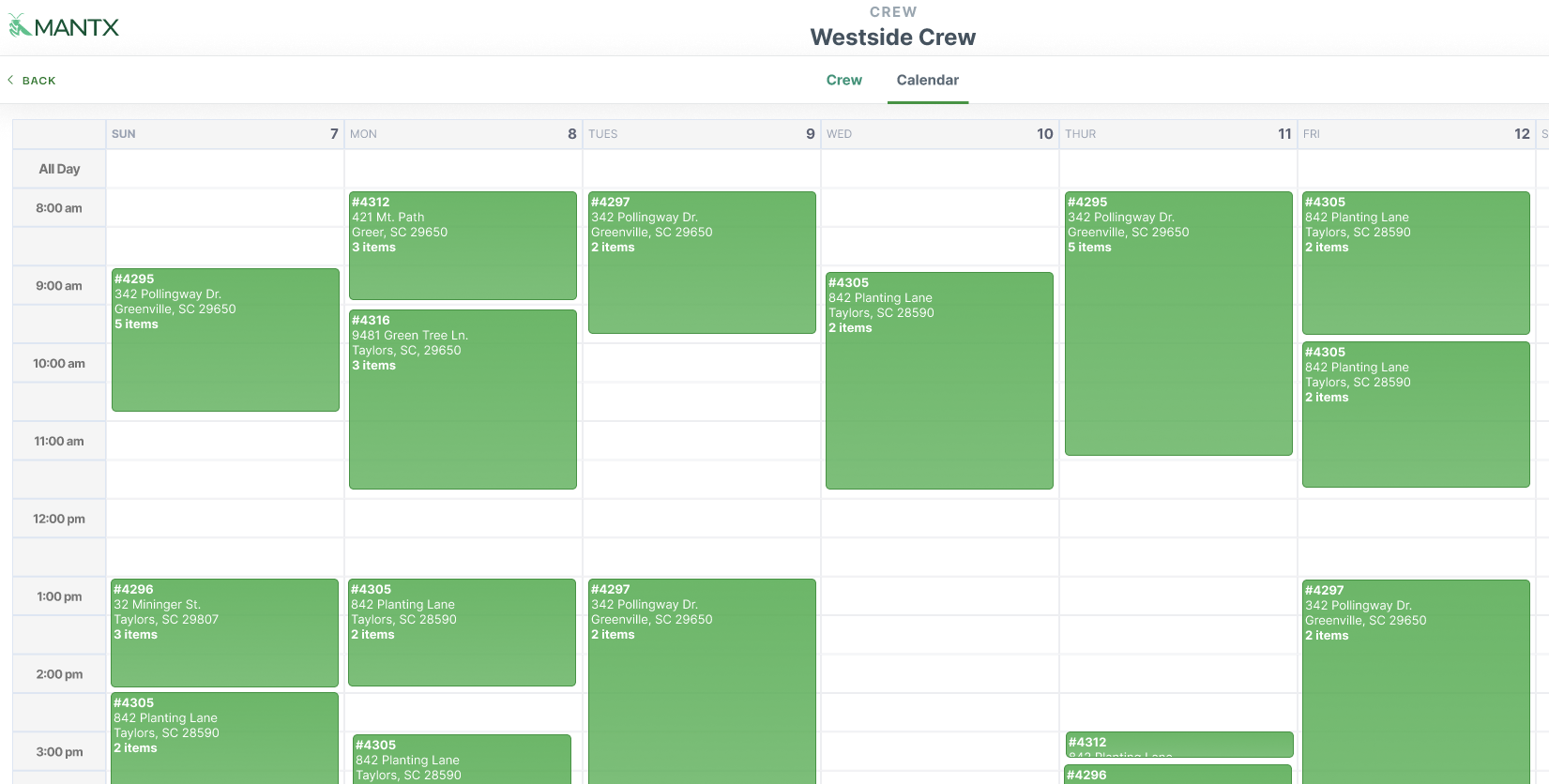Open Friday 8:00 am job #4305

[1416, 263]
